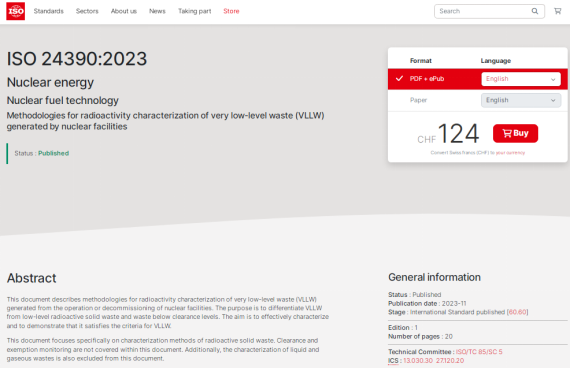
Task: Open the PDF + ePub language dropdown
Action: coord(521,79)
